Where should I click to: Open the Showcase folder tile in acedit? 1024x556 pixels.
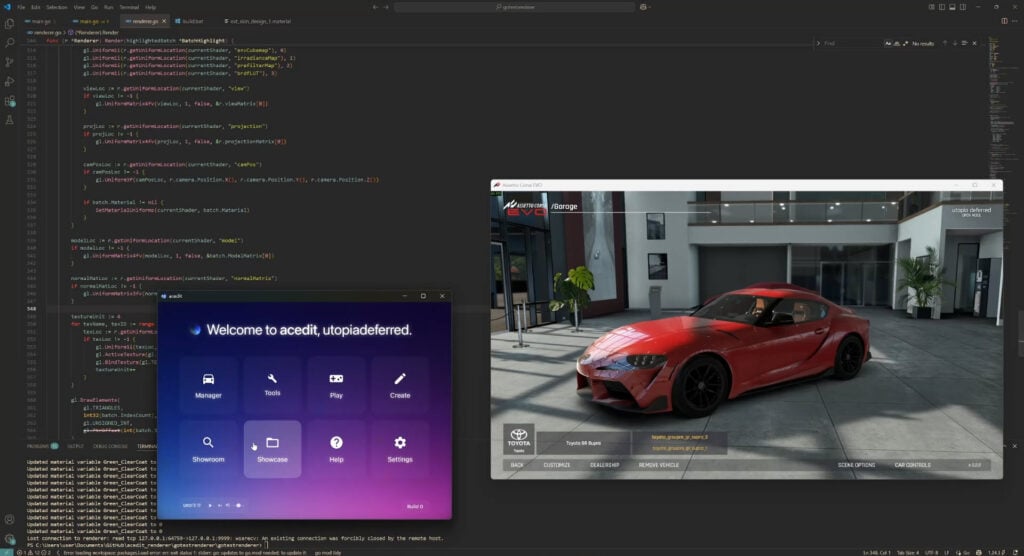272,450
